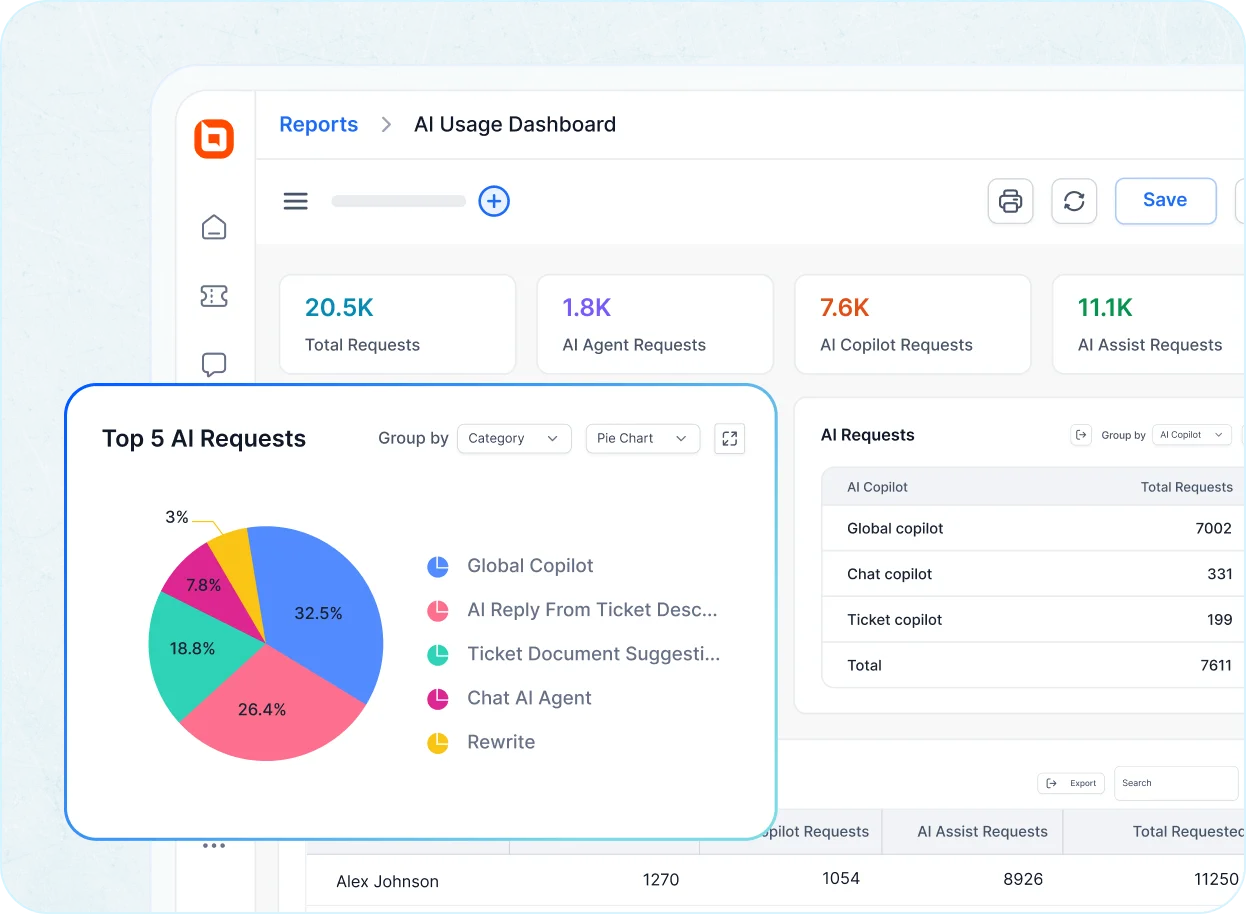Viewport: 1246px width, 914px height.
Task: Click the 7611 total value
Action: click(1216, 665)
